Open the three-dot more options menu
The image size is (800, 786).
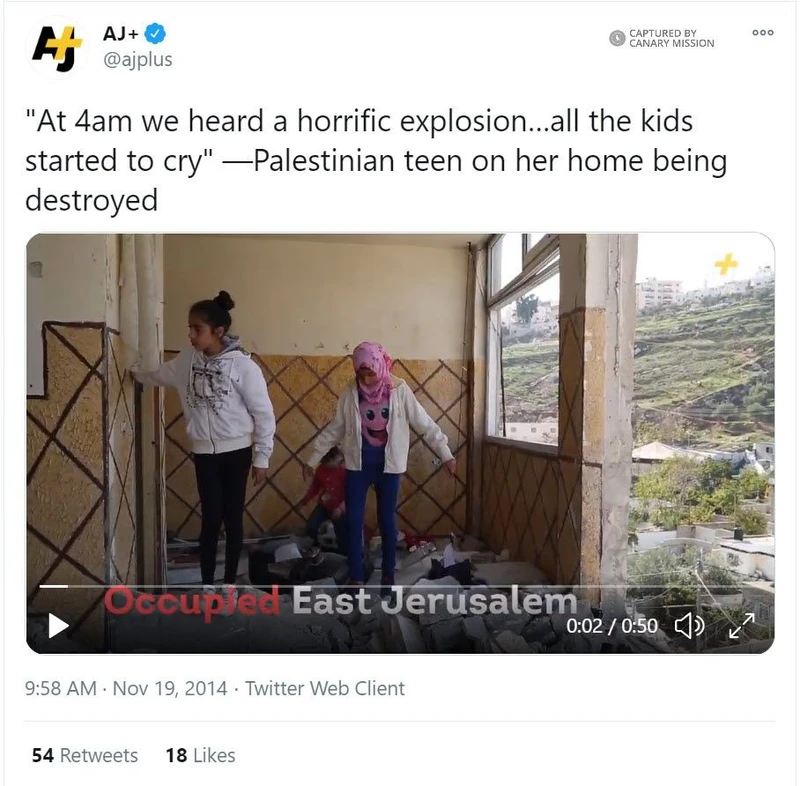coord(763,33)
